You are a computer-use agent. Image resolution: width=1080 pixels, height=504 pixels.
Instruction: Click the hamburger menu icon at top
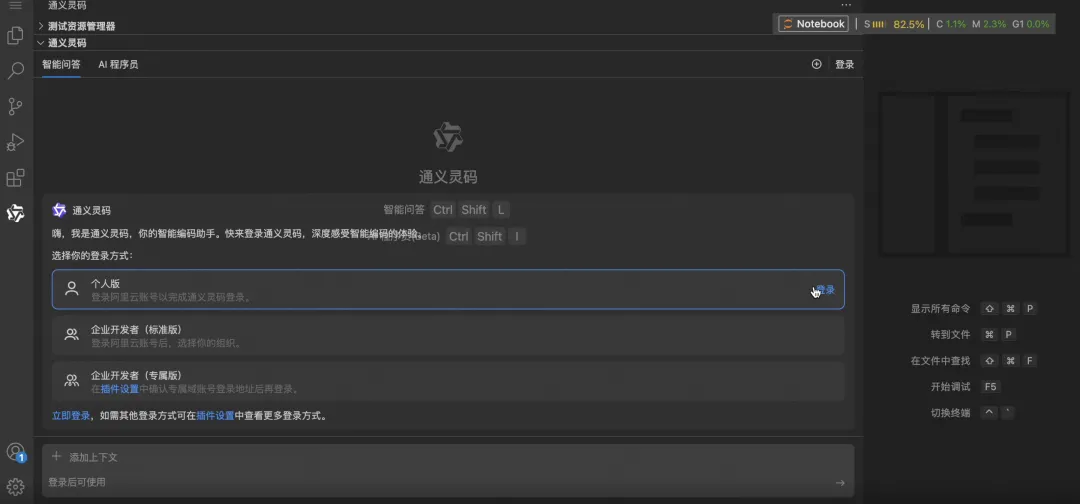[15, 6]
